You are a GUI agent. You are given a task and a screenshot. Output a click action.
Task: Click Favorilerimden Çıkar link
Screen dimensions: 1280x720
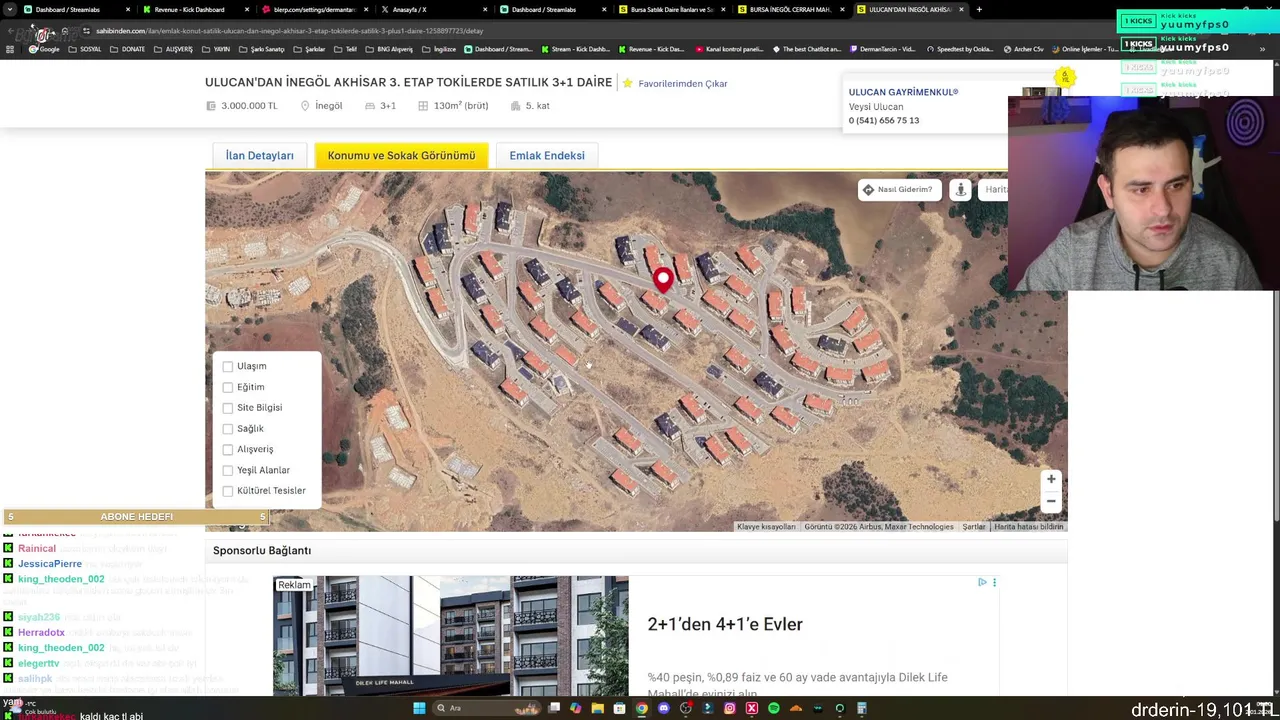pyautogui.click(x=683, y=84)
